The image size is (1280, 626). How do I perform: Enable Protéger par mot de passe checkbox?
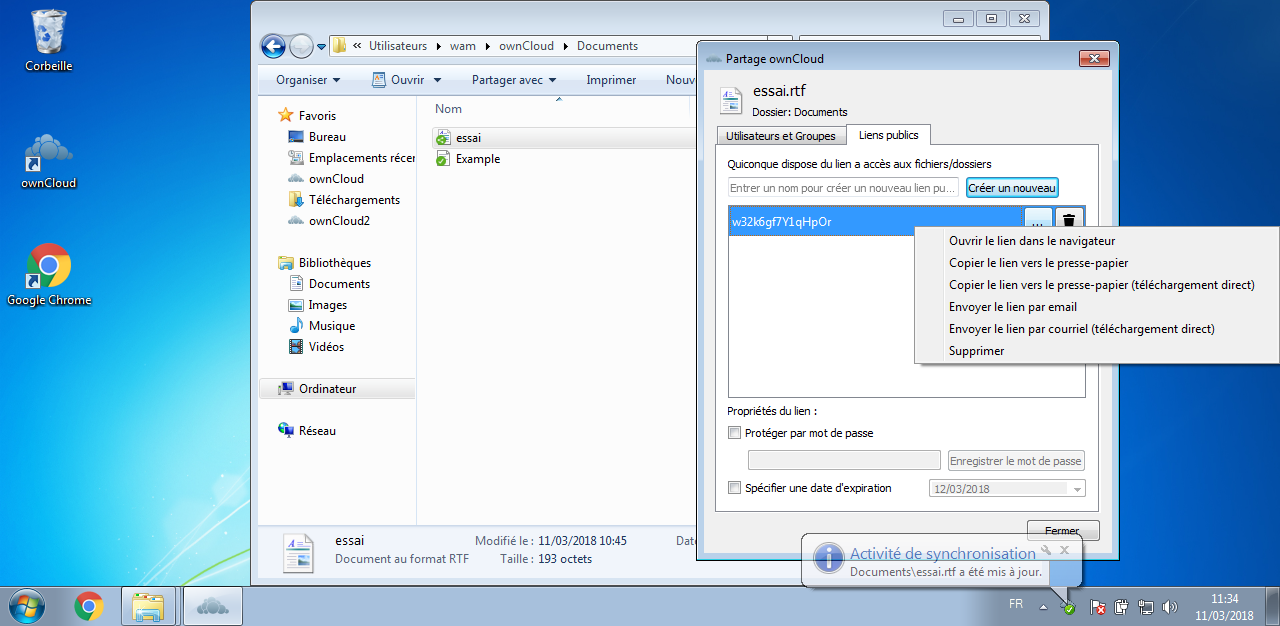click(735, 433)
